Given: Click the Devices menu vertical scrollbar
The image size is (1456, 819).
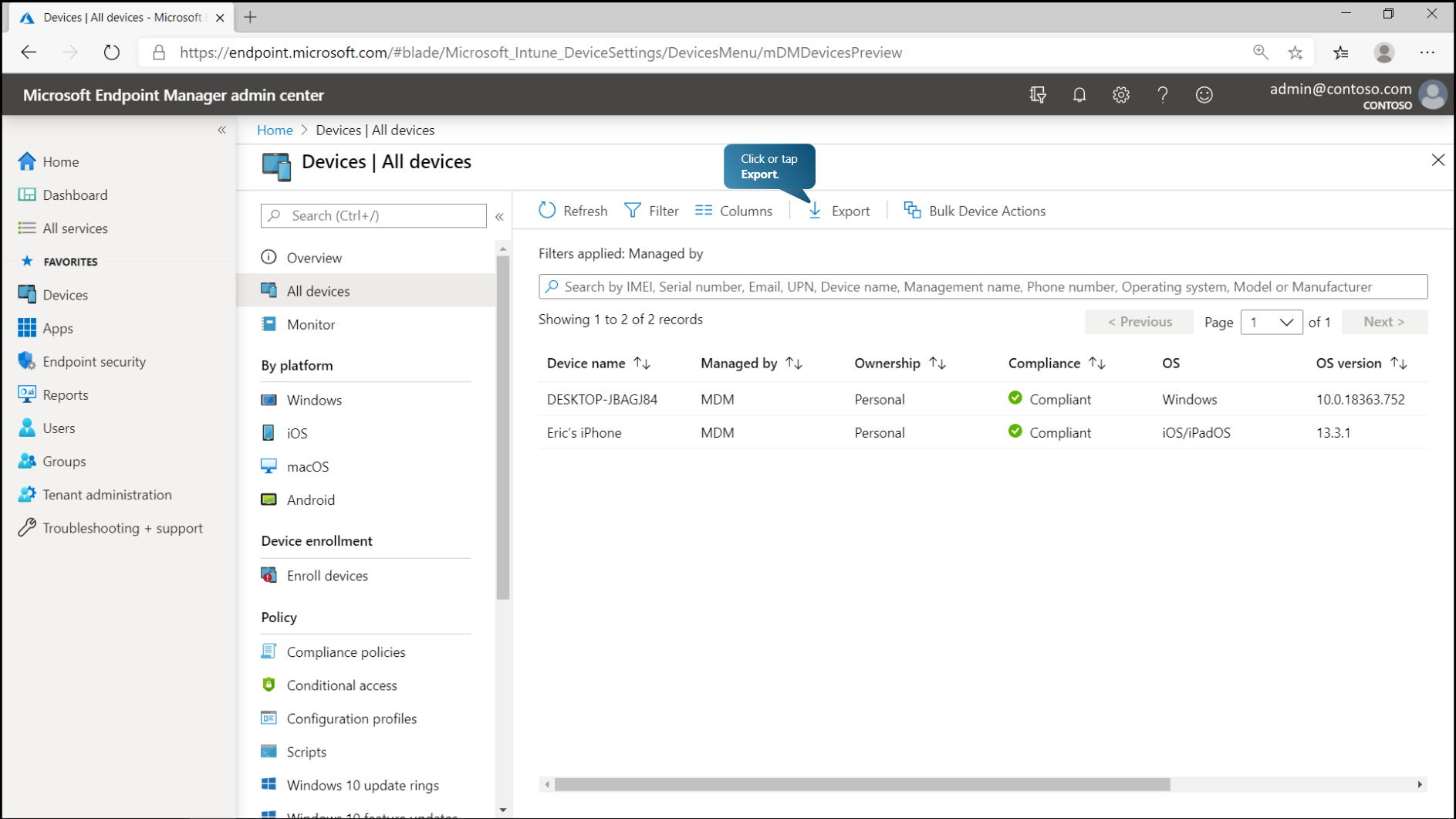Looking at the screenshot, I should [x=503, y=427].
